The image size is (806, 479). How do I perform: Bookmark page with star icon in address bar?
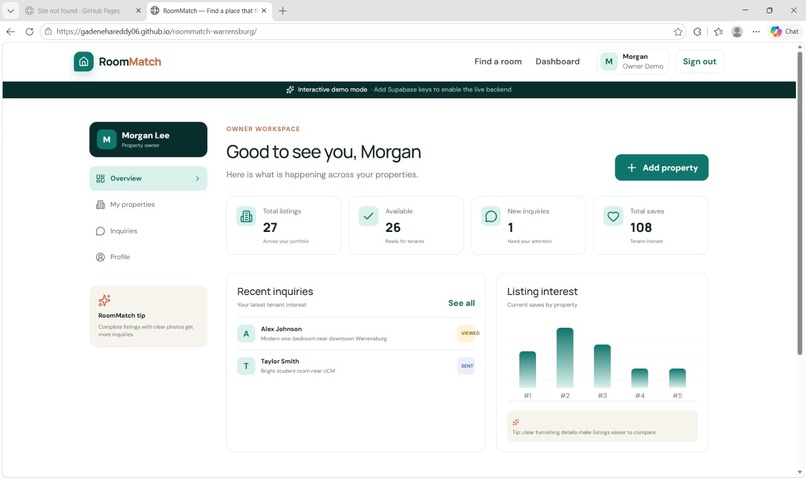click(x=678, y=32)
